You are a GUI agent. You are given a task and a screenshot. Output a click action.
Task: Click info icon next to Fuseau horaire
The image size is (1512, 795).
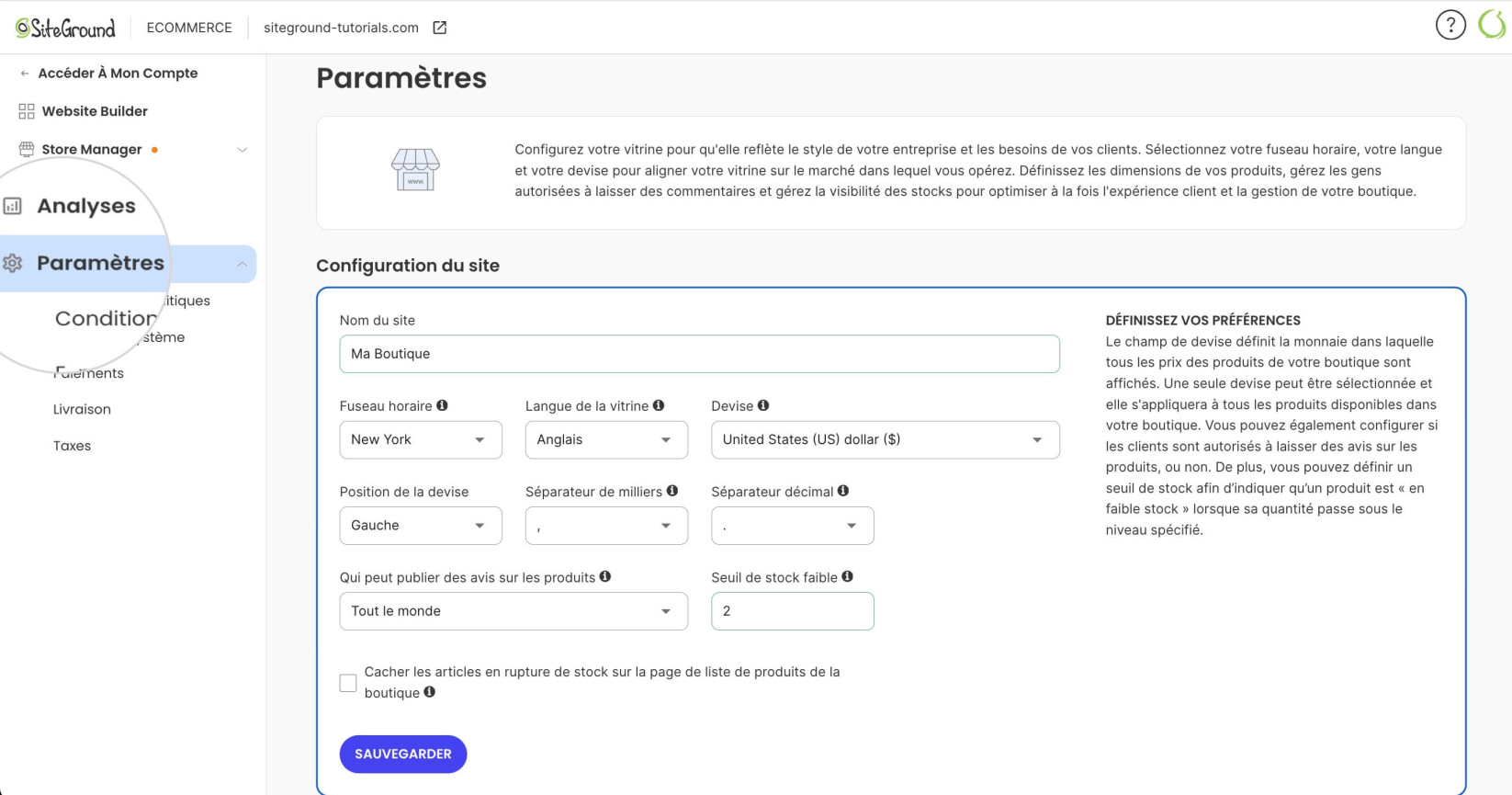442,405
